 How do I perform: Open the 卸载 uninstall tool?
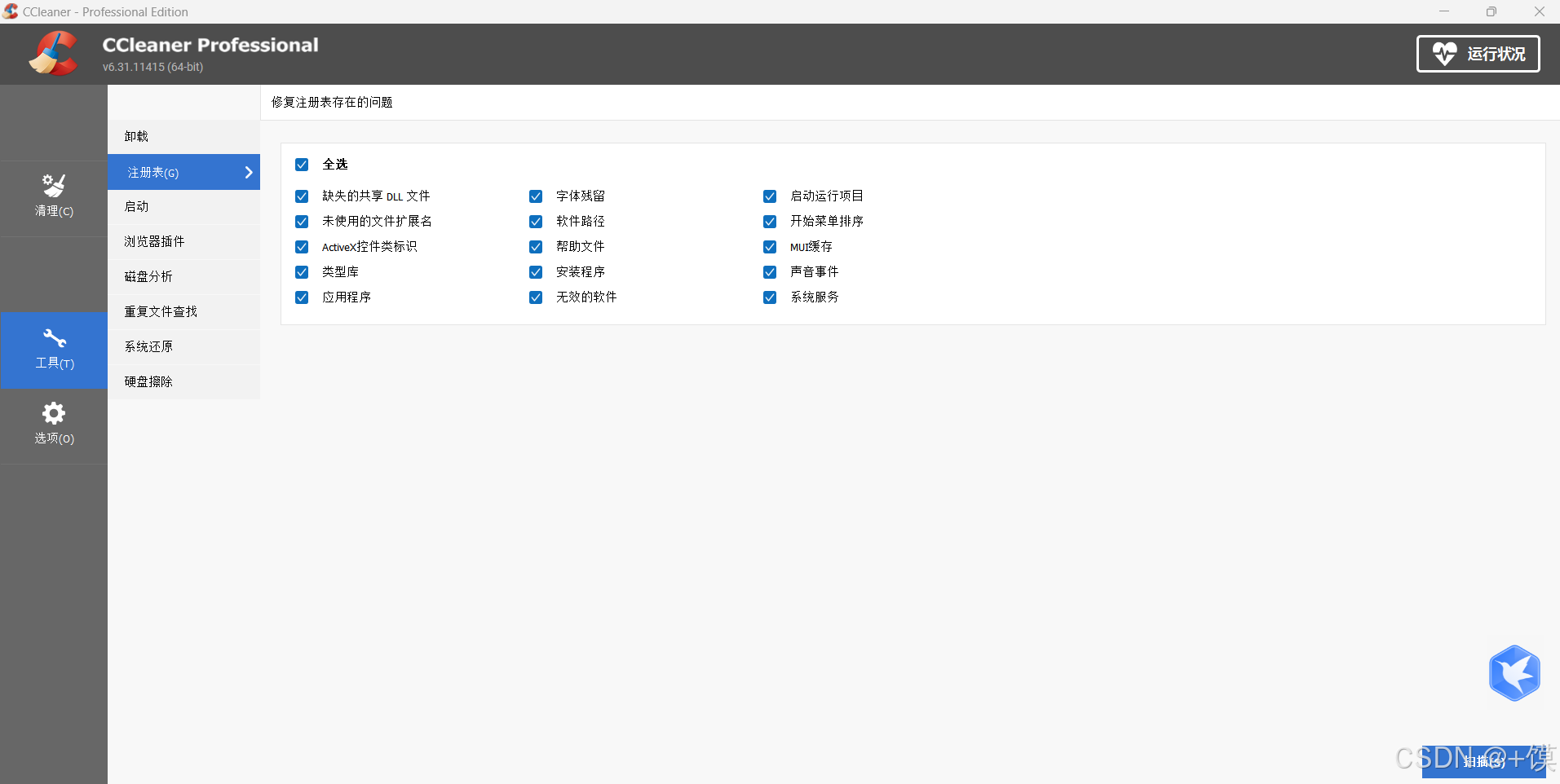tap(183, 136)
